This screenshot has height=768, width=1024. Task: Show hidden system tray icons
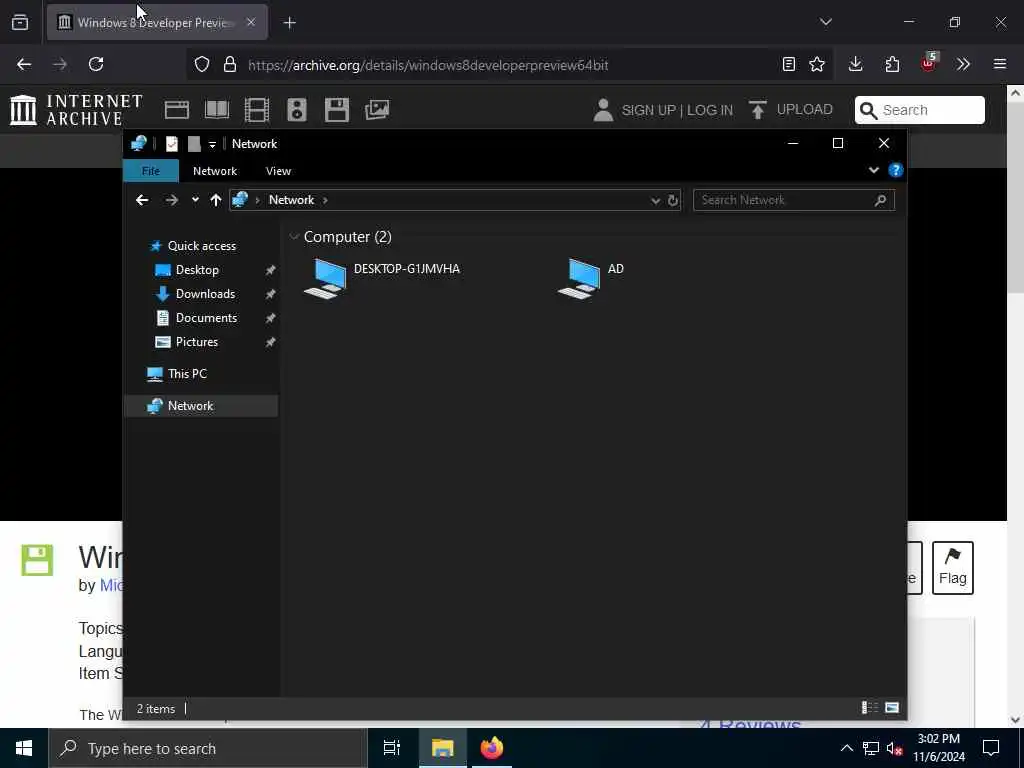[846, 748]
